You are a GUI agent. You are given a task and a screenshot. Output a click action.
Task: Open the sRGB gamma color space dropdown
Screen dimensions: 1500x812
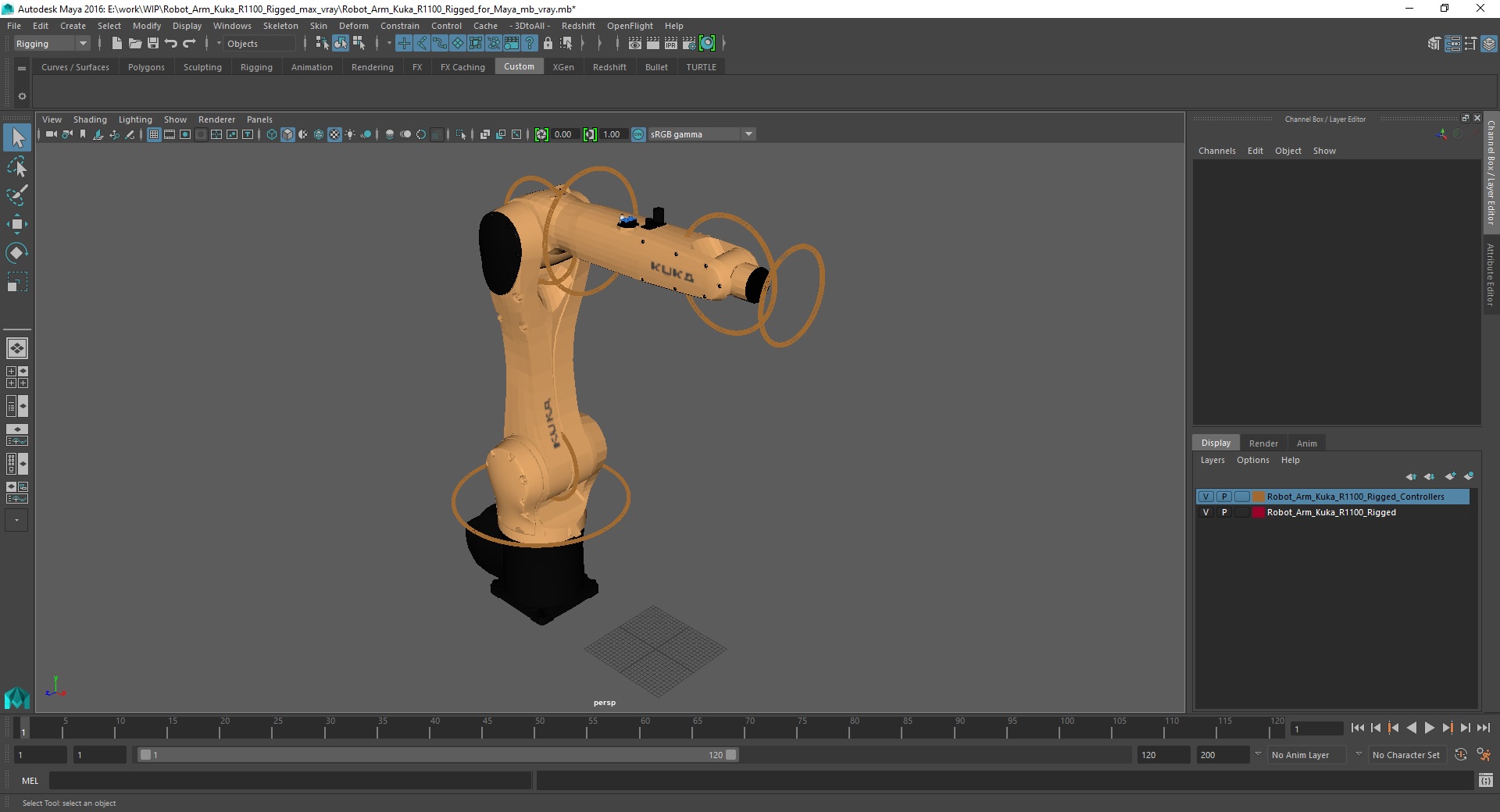coord(702,134)
